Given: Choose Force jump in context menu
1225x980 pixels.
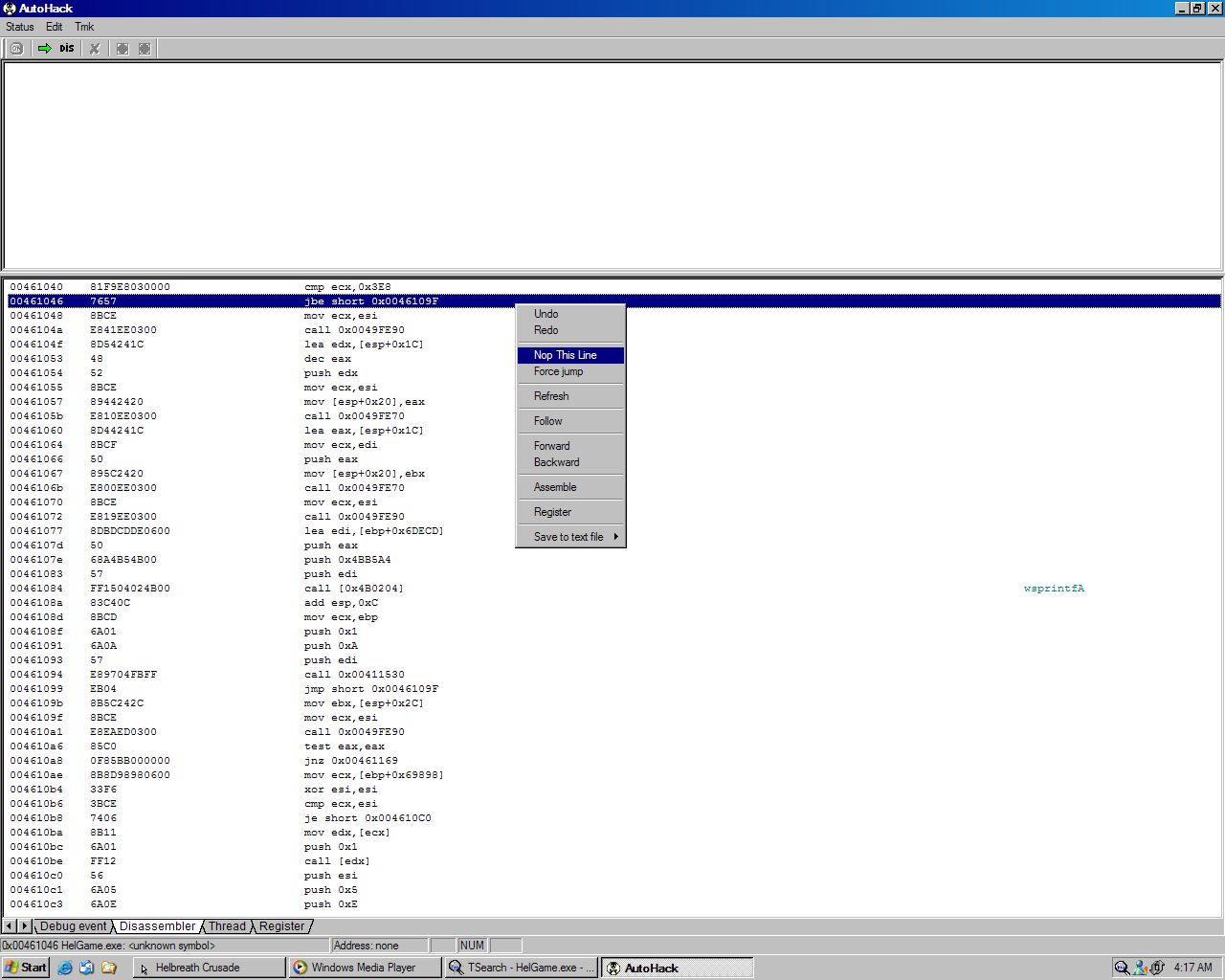Looking at the screenshot, I should [558, 371].
